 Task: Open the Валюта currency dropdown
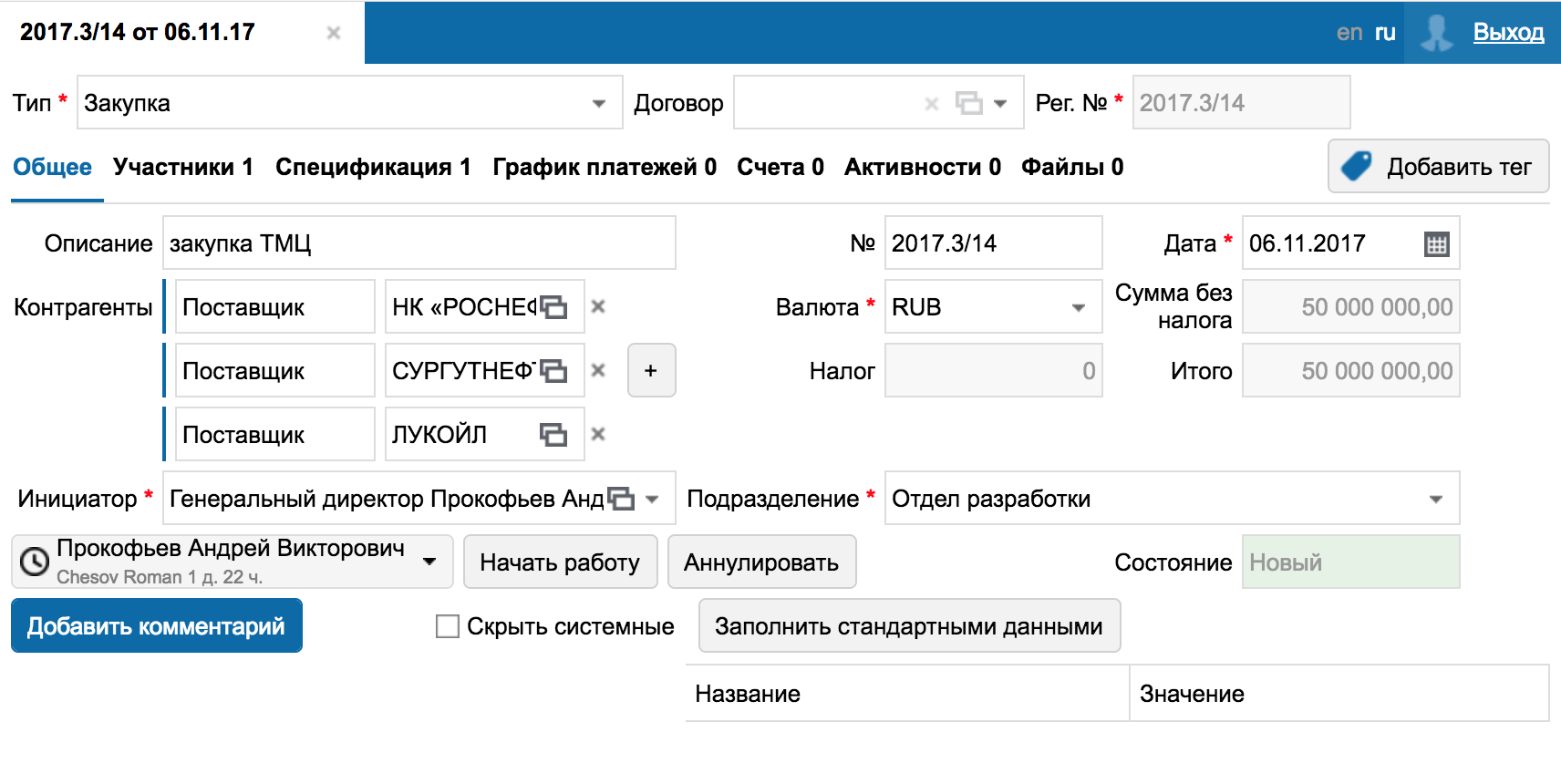click(1079, 307)
